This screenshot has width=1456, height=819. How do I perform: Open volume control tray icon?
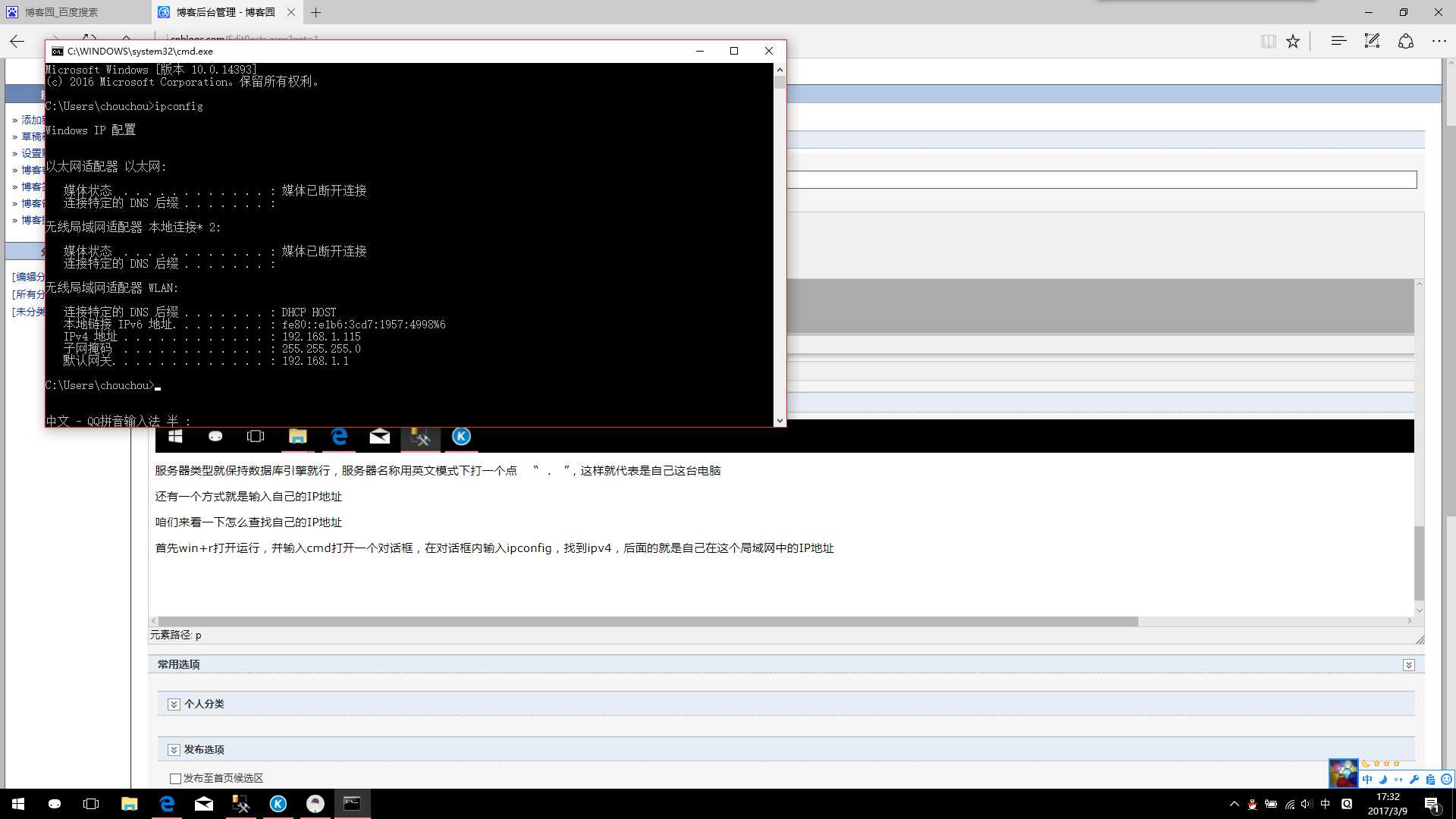coord(1307,804)
